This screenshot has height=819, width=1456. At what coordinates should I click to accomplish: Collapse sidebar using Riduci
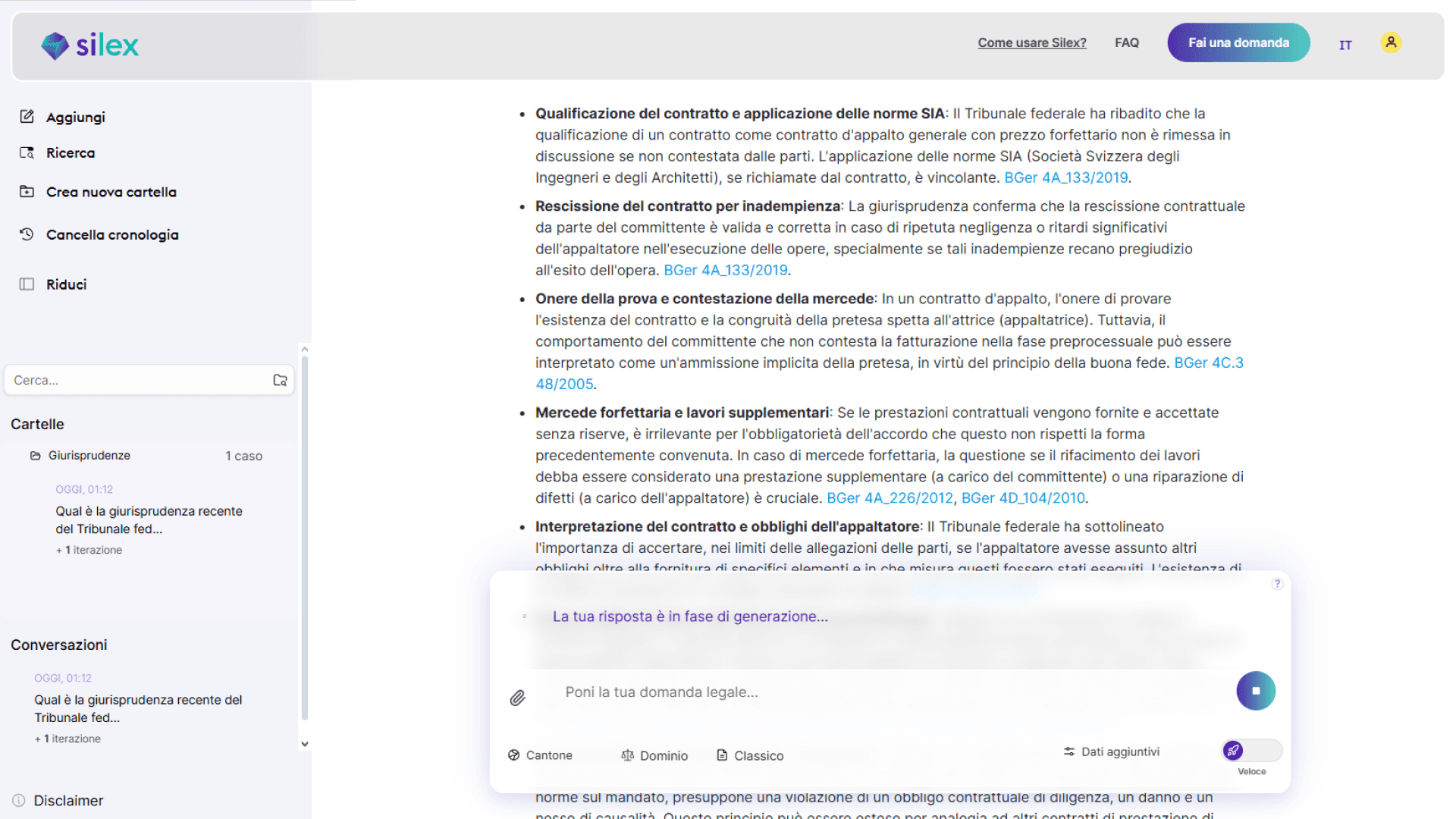tap(66, 284)
